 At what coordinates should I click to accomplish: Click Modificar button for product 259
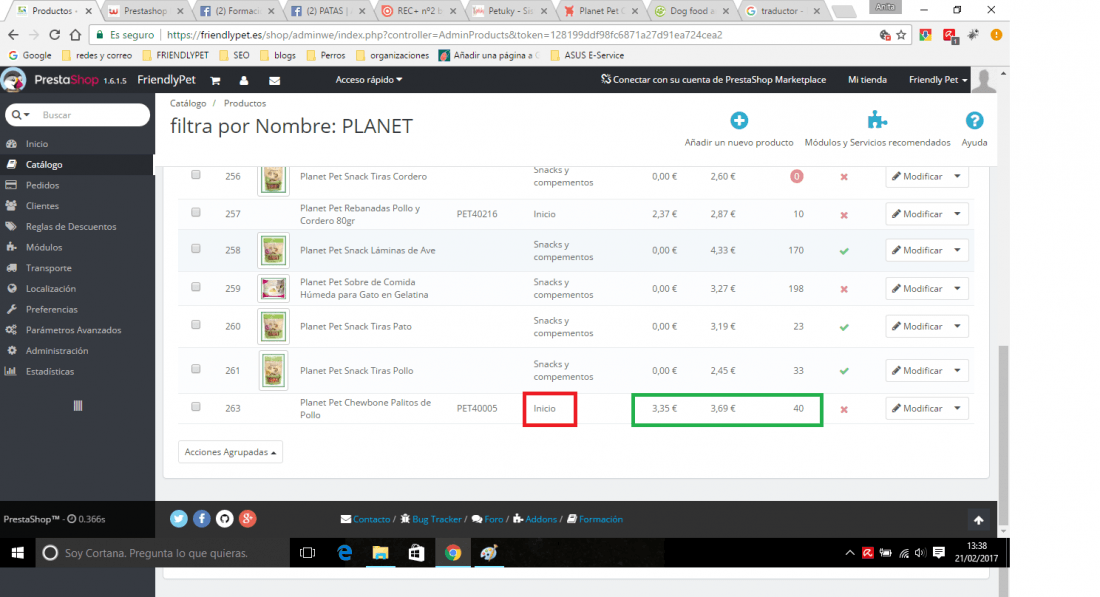(x=917, y=288)
